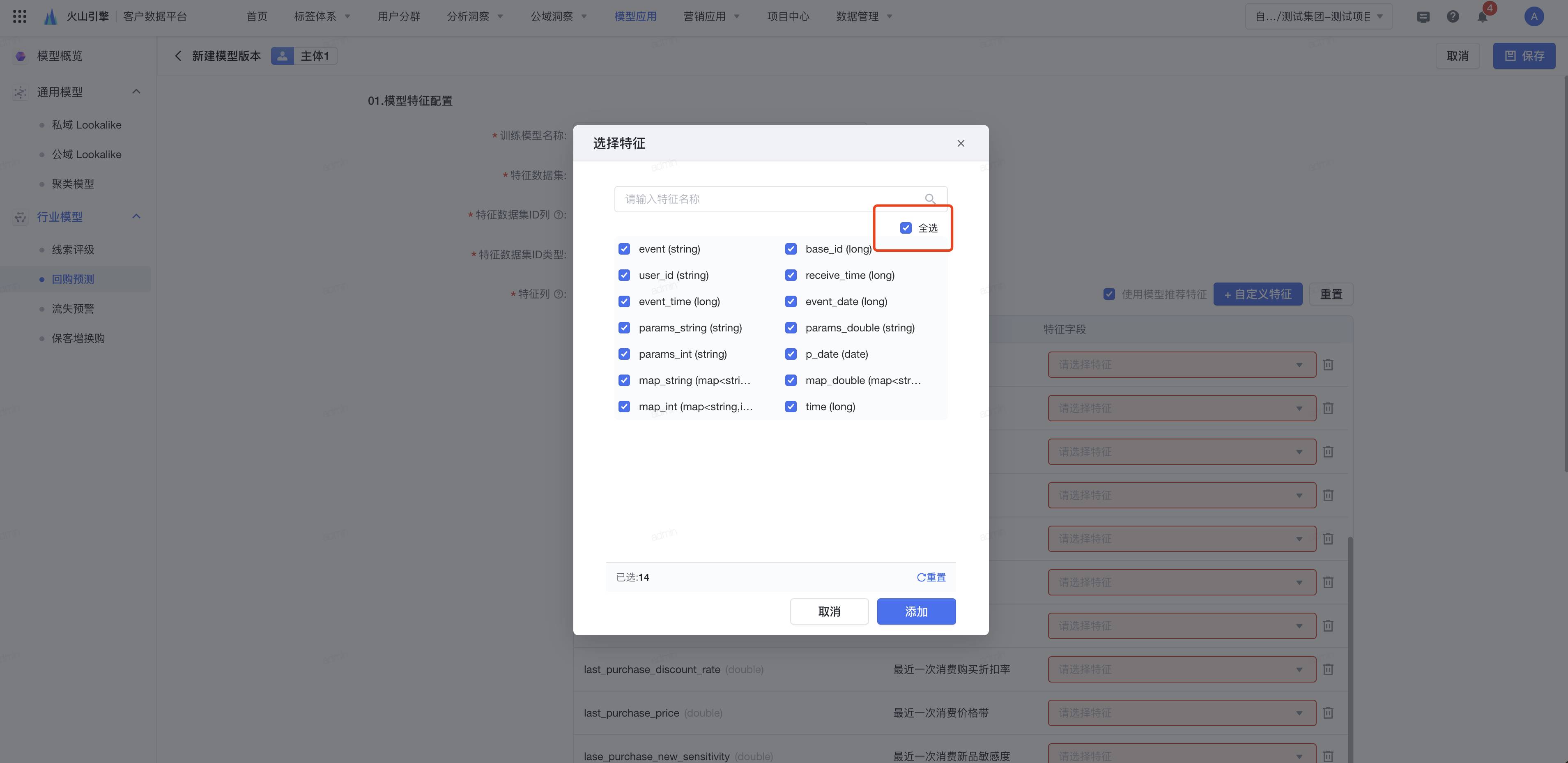Viewport: 1568px width, 763px height.
Task: Go to 首页 in top navigation
Action: [x=257, y=16]
